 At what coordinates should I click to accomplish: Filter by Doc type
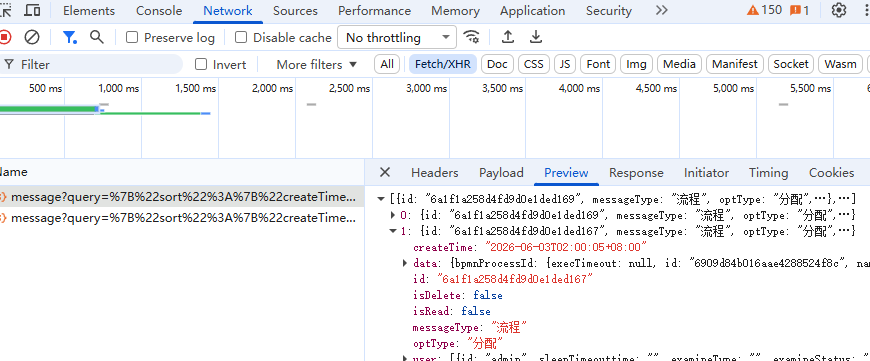[497, 64]
